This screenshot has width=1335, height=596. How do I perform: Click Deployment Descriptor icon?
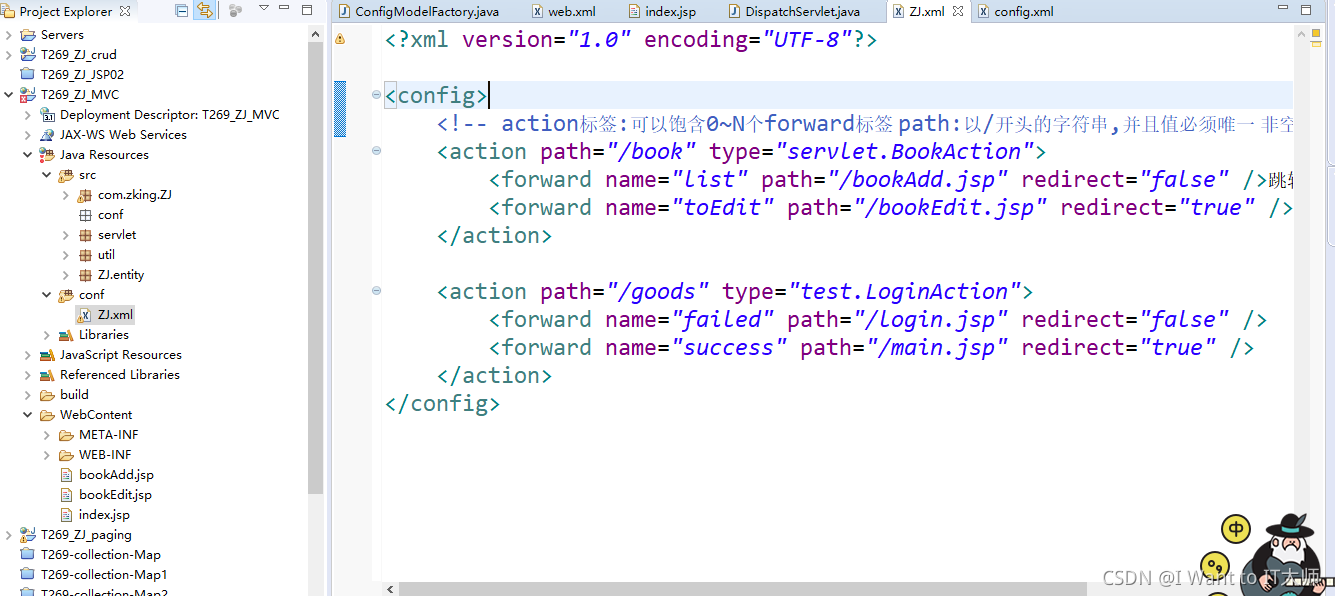click(47, 115)
